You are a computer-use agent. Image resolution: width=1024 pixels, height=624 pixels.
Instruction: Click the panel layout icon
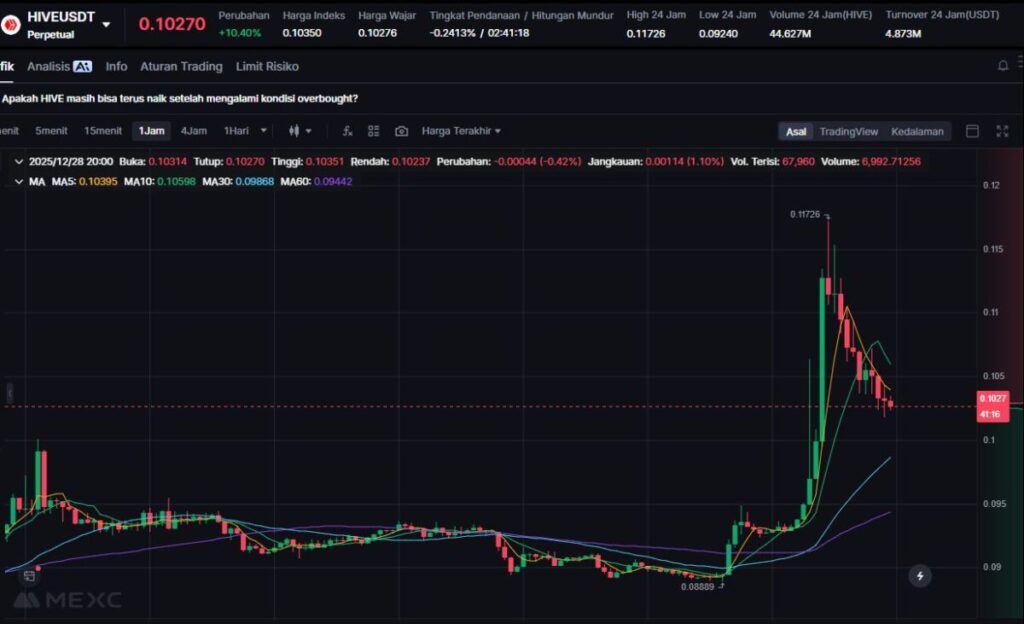tap(972, 131)
